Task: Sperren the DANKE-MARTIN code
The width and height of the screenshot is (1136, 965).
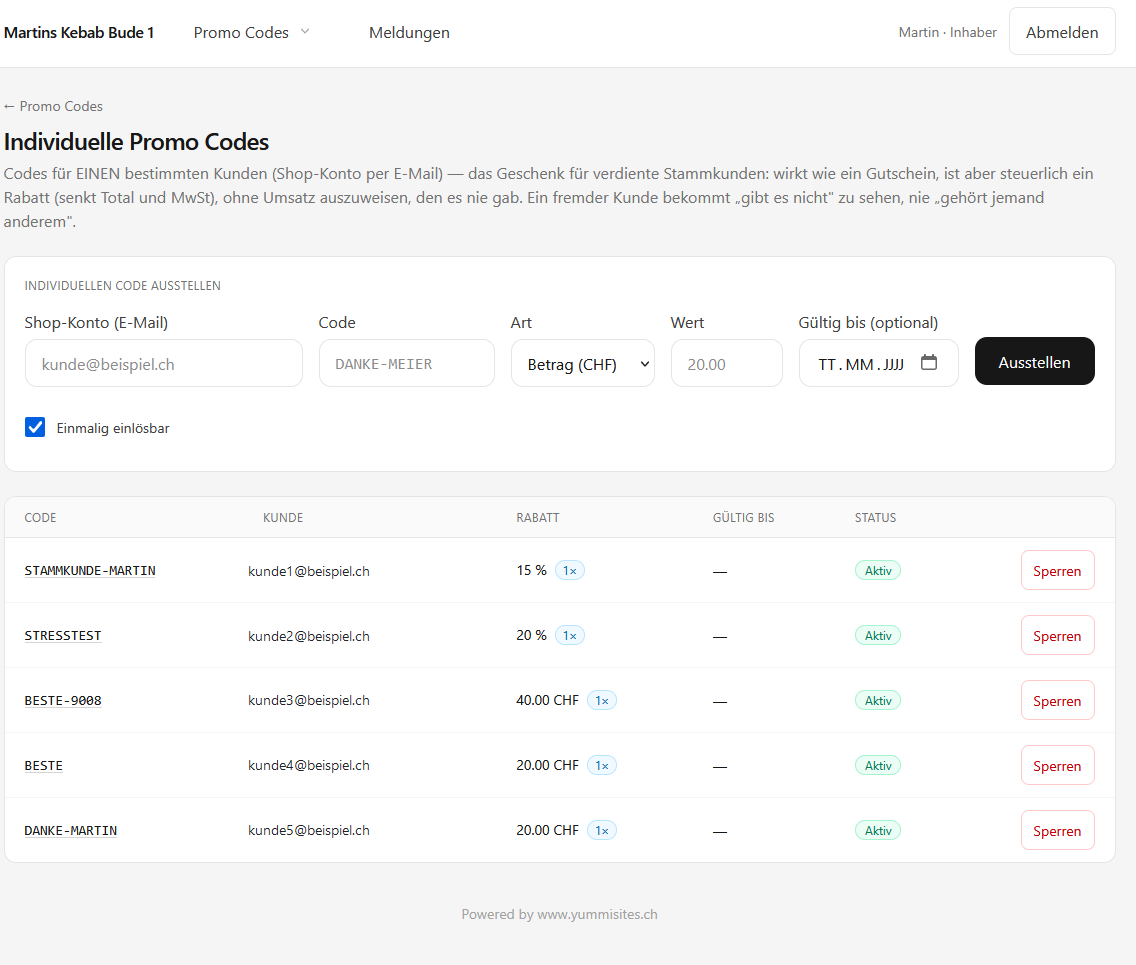Action: (x=1058, y=831)
